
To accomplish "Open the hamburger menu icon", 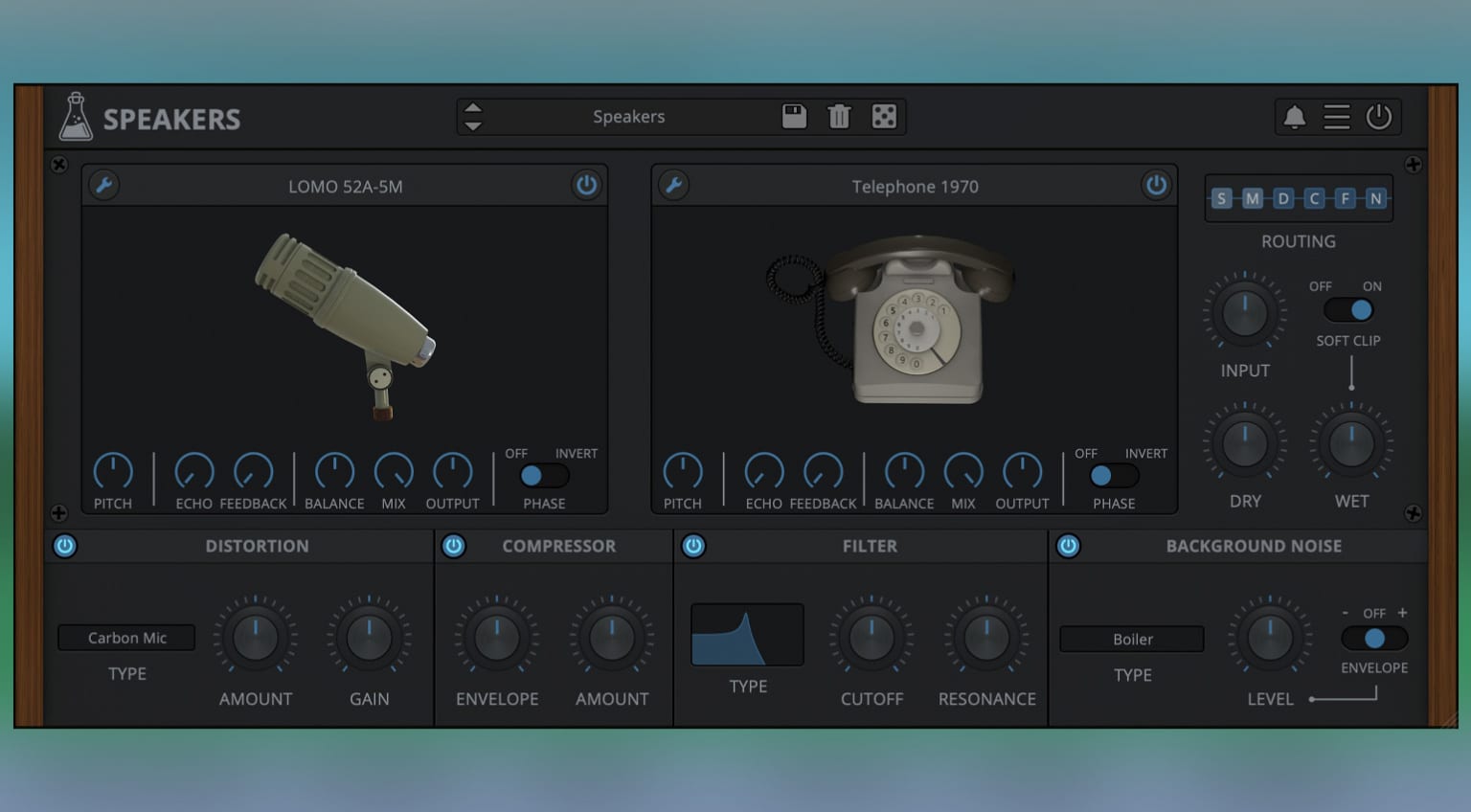I will tap(1337, 117).
